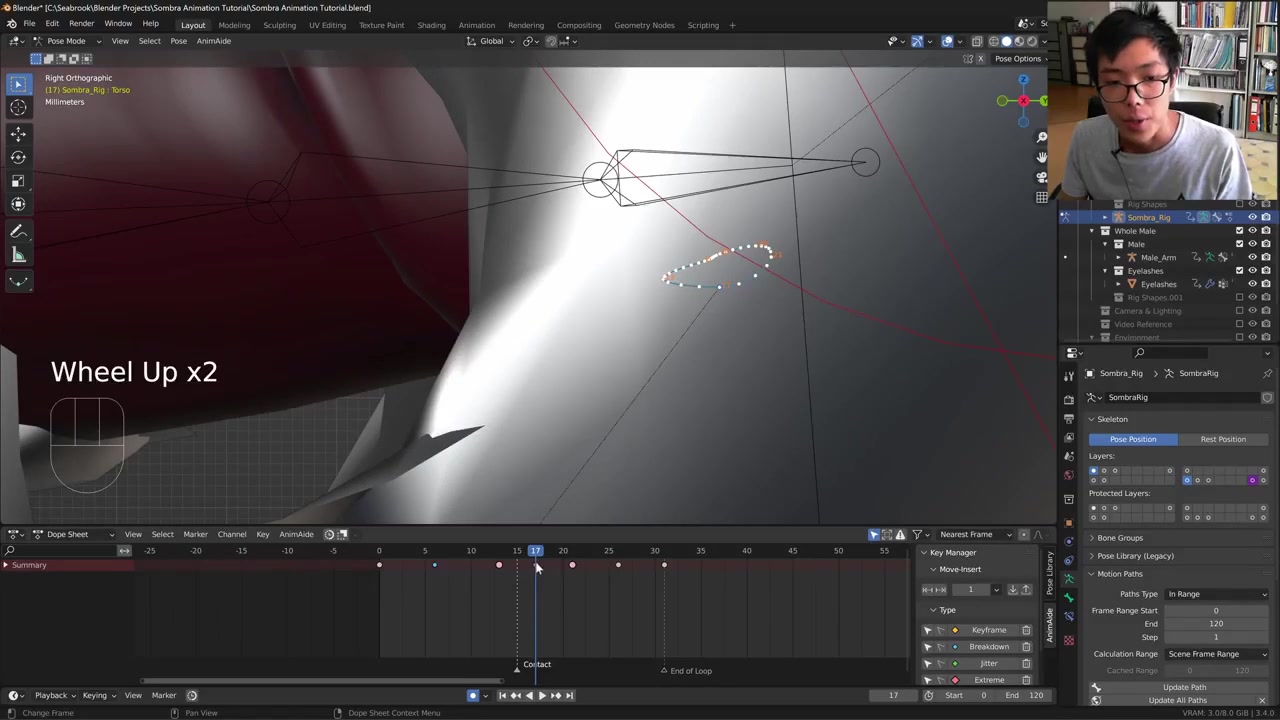This screenshot has height=720, width=1280.
Task: Toggle the auto keying record button
Action: point(473,696)
